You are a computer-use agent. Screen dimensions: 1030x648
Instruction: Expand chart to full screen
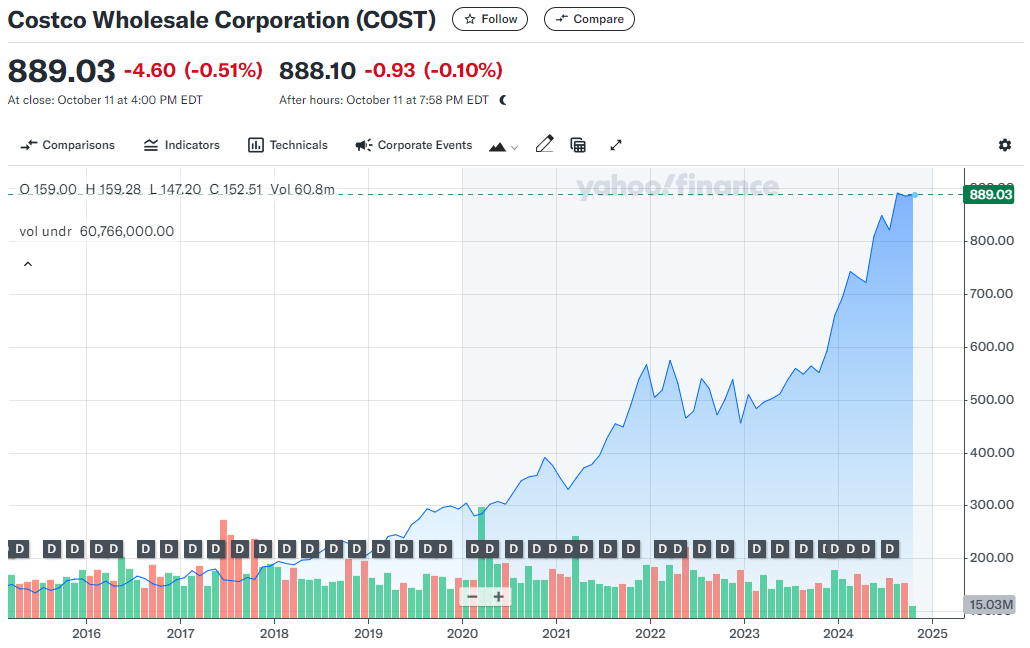616,145
